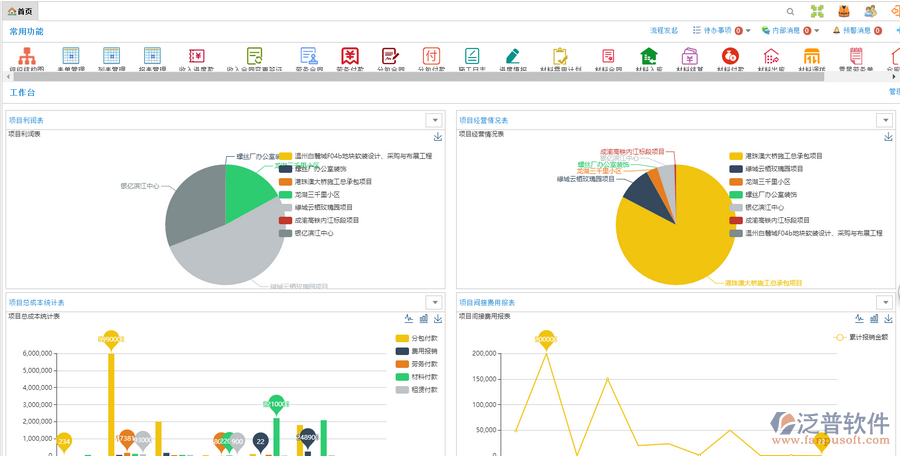This screenshot has width=900, height=456.
Task: Expand the 项目利润表 panel dropdown arrow
Action: click(433, 120)
